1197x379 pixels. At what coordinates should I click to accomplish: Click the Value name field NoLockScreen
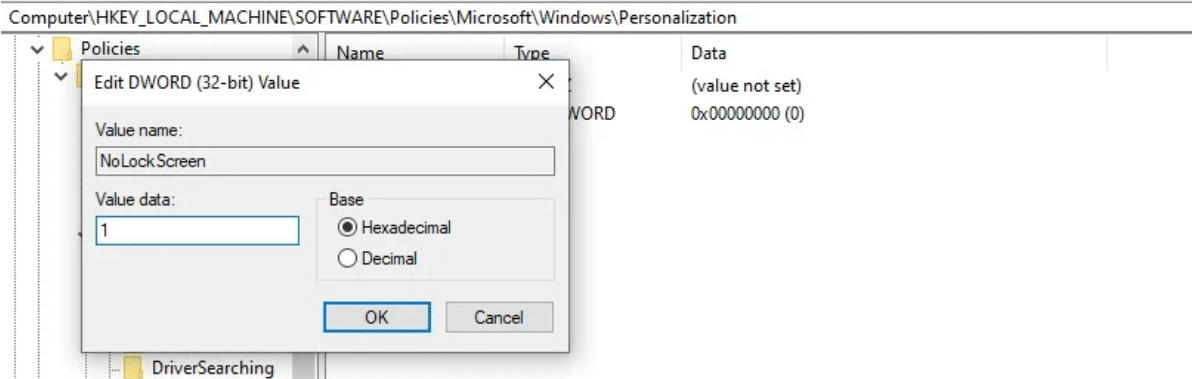(324, 161)
